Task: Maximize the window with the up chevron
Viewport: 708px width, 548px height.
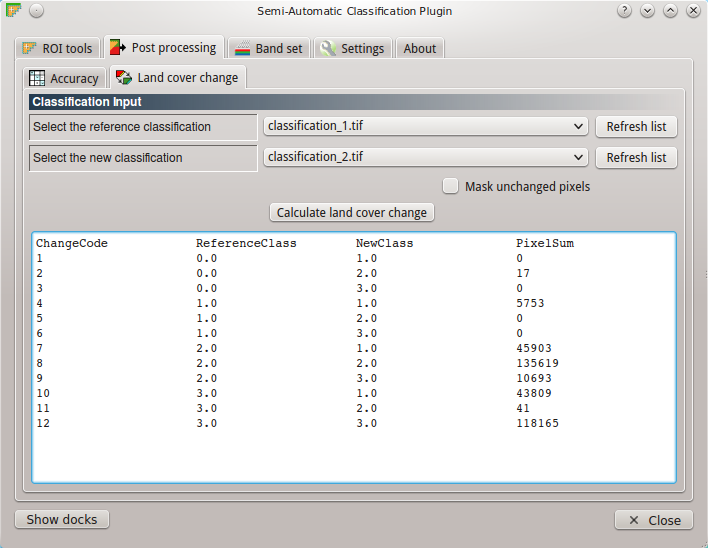Action: coord(671,10)
